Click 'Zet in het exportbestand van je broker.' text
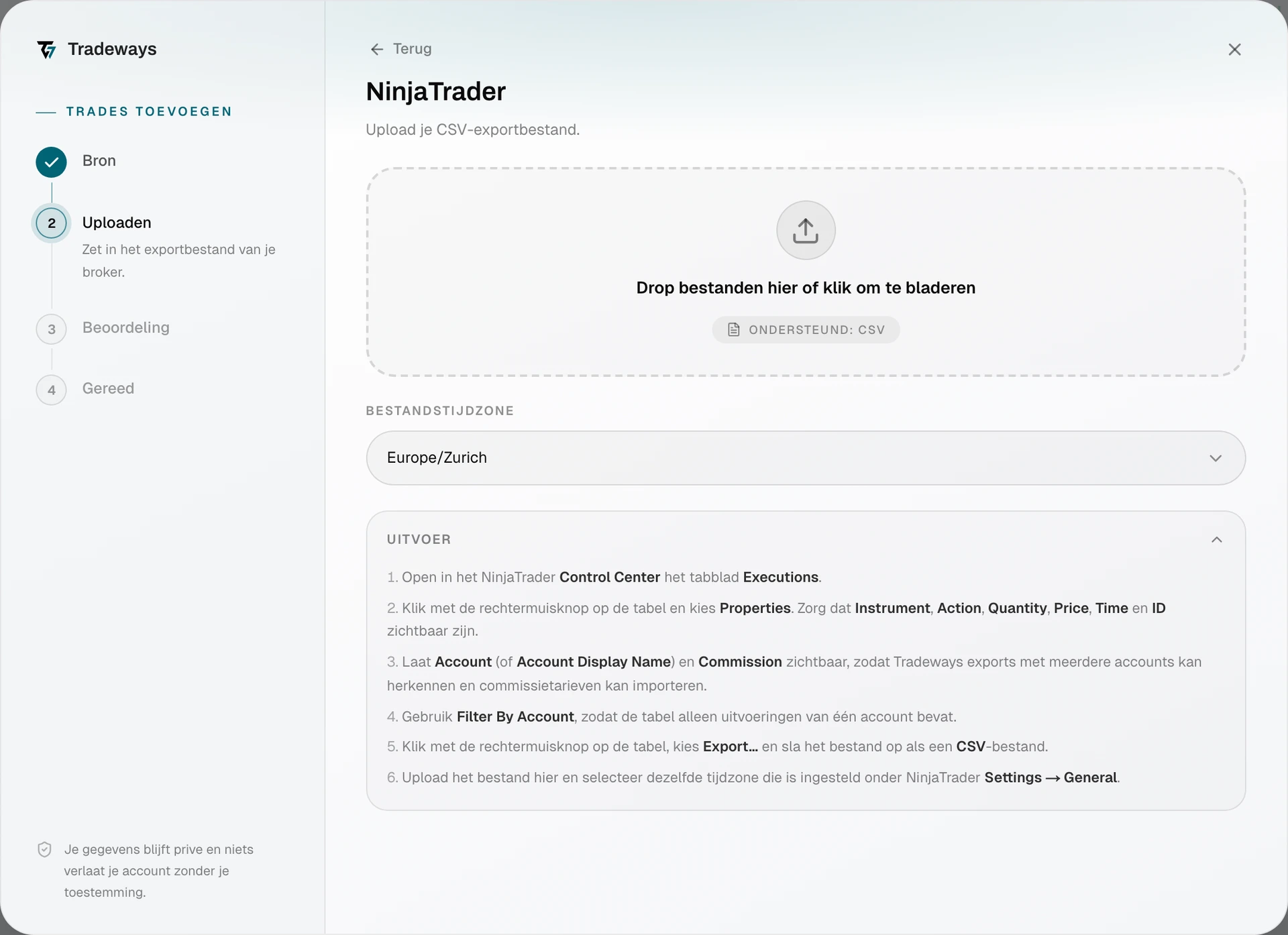The image size is (1288, 935). pyautogui.click(x=179, y=261)
